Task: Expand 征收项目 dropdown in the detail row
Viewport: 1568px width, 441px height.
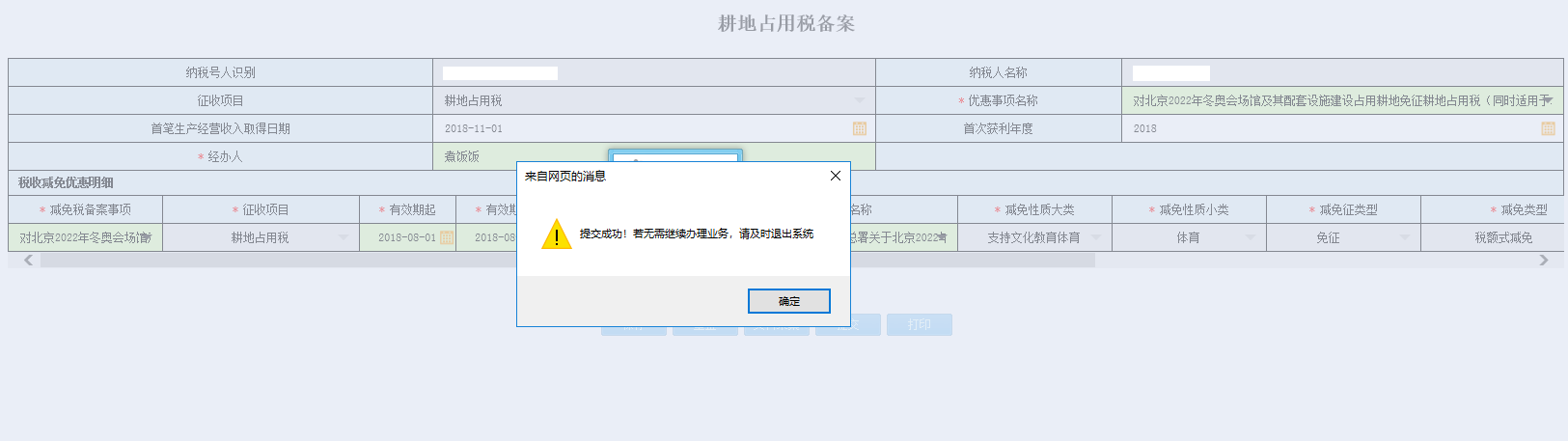Action: (x=343, y=237)
